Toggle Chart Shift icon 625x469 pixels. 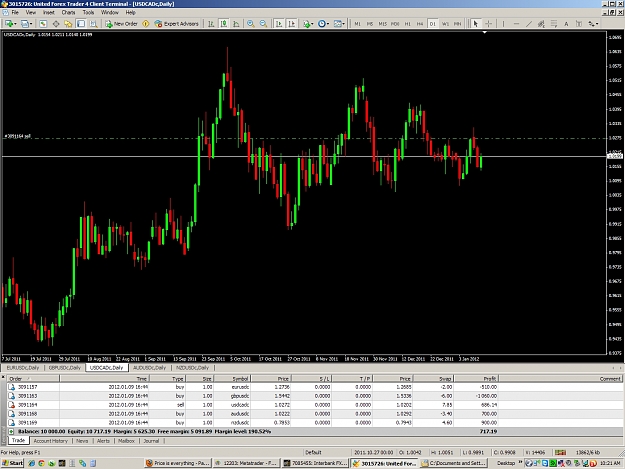(x=292, y=24)
